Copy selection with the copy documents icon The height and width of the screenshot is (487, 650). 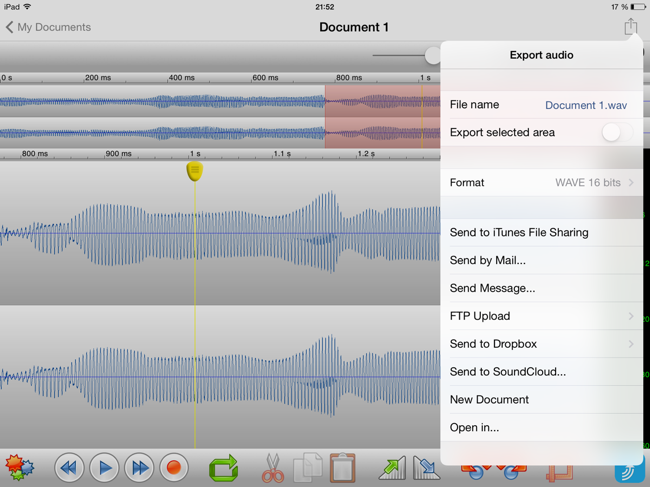click(x=307, y=468)
